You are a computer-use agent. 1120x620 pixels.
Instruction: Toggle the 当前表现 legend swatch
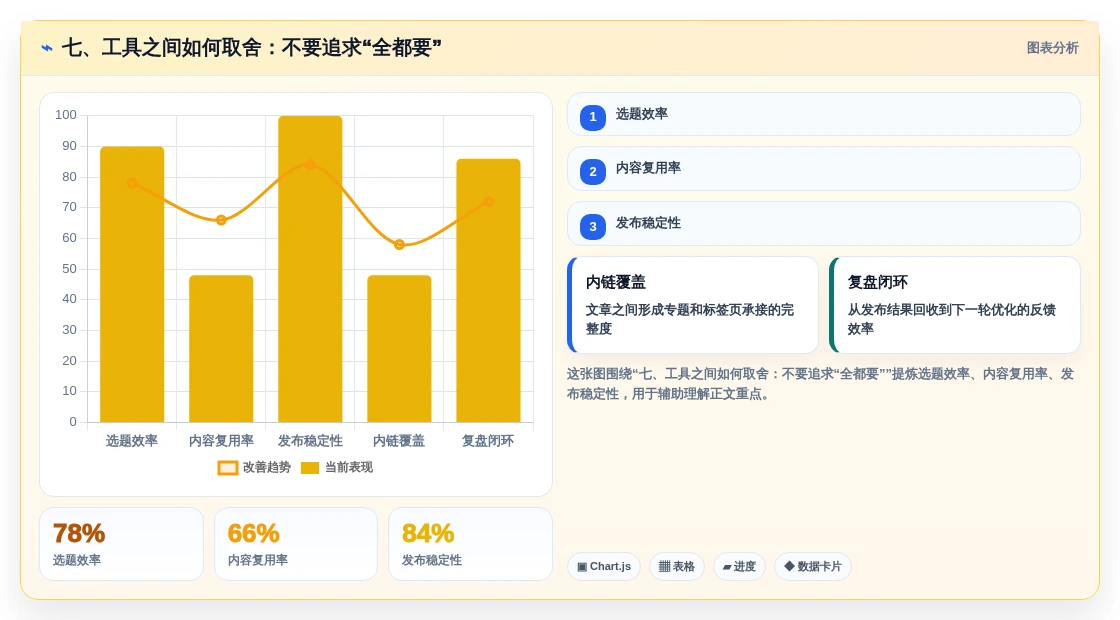tap(309, 468)
